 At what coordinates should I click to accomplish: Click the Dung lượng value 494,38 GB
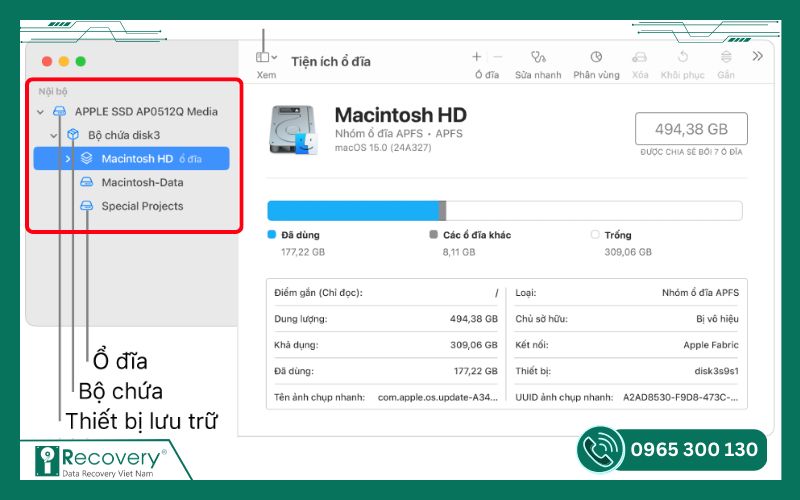point(474,319)
